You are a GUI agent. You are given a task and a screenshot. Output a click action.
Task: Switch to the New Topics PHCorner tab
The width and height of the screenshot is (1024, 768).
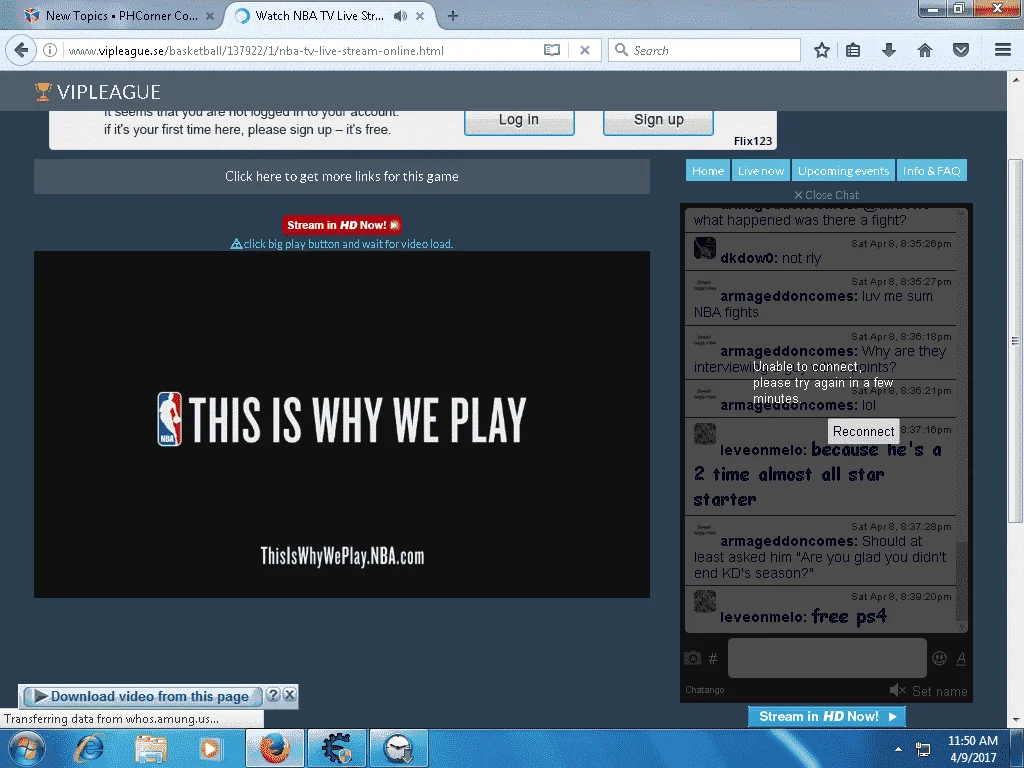(121, 16)
